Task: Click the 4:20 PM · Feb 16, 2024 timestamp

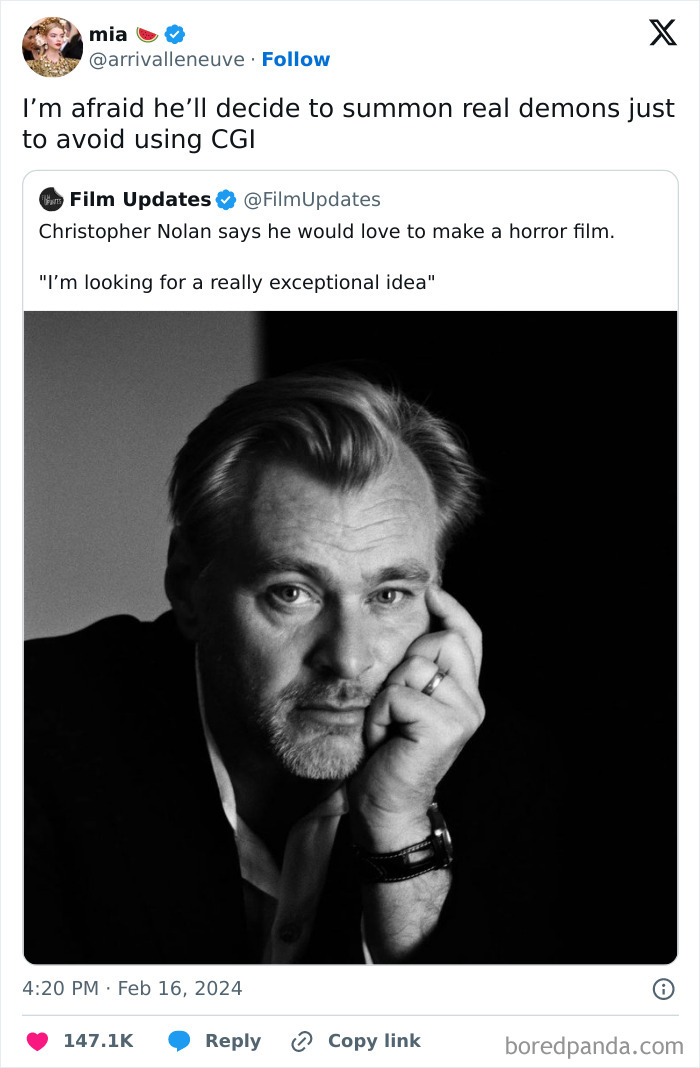Action: [x=132, y=989]
